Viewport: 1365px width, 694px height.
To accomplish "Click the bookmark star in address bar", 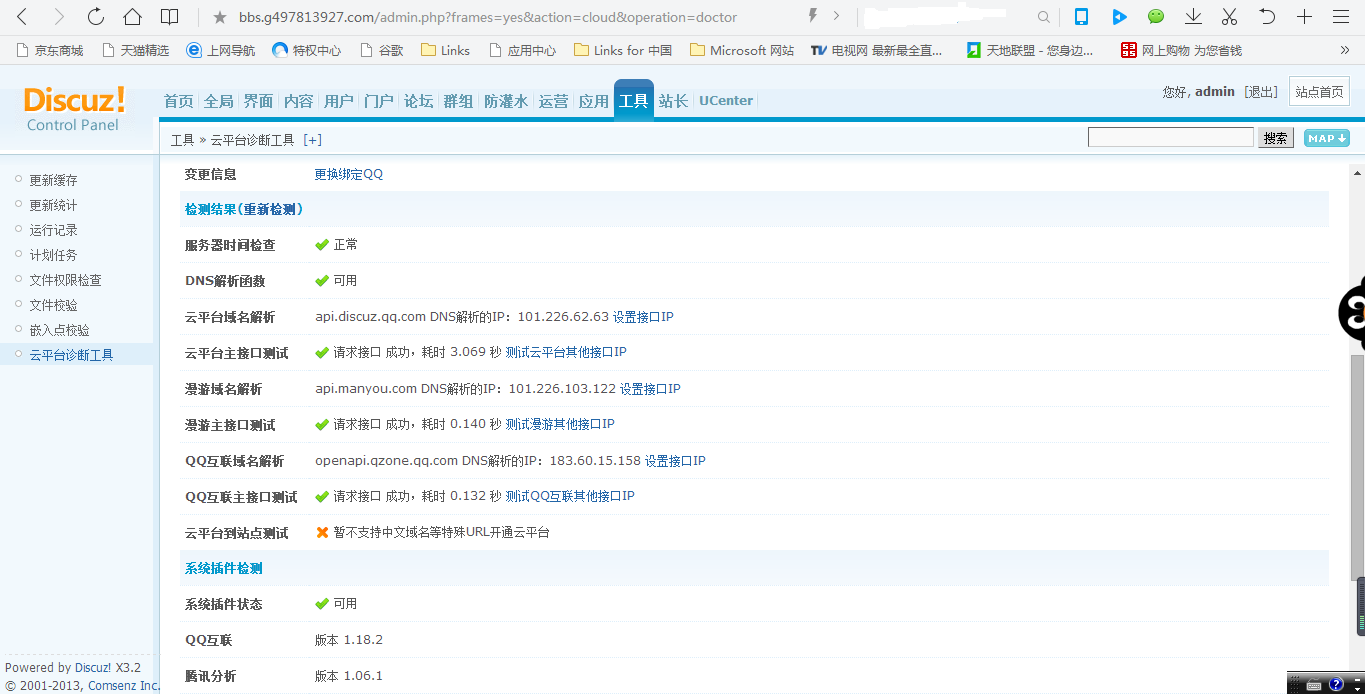I will pos(219,17).
